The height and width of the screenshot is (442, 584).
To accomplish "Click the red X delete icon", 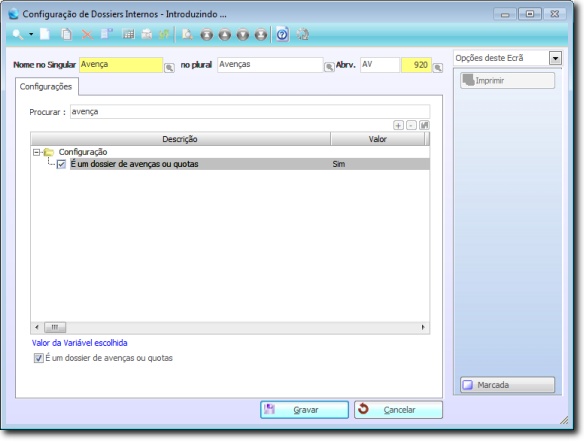I will coord(87,35).
